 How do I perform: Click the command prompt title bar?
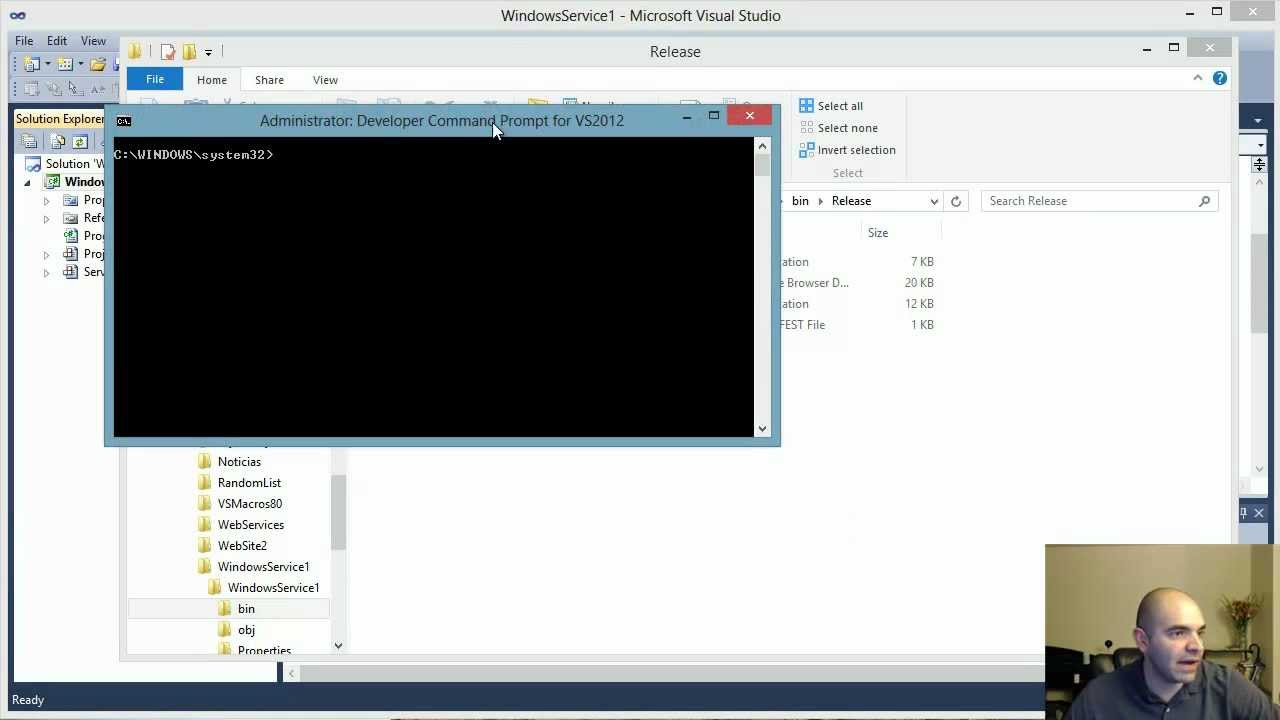(x=441, y=121)
